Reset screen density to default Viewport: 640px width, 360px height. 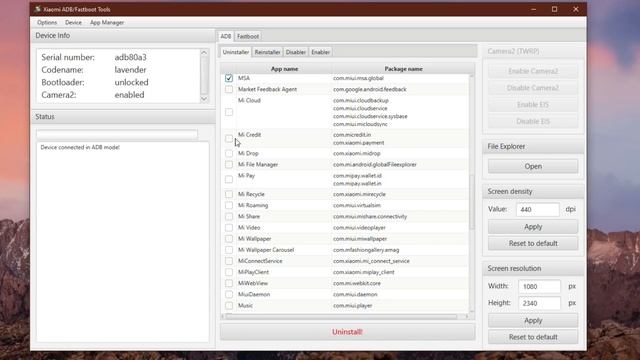[x=533, y=243]
